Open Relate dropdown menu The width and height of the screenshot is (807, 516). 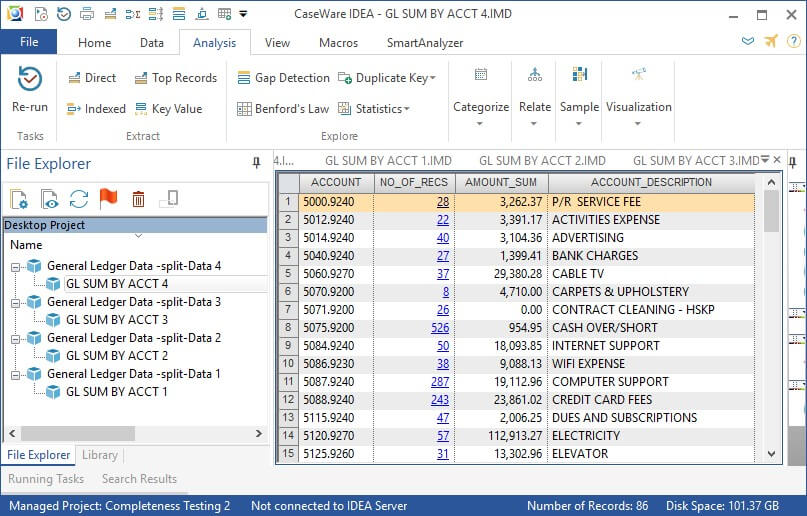(534, 123)
